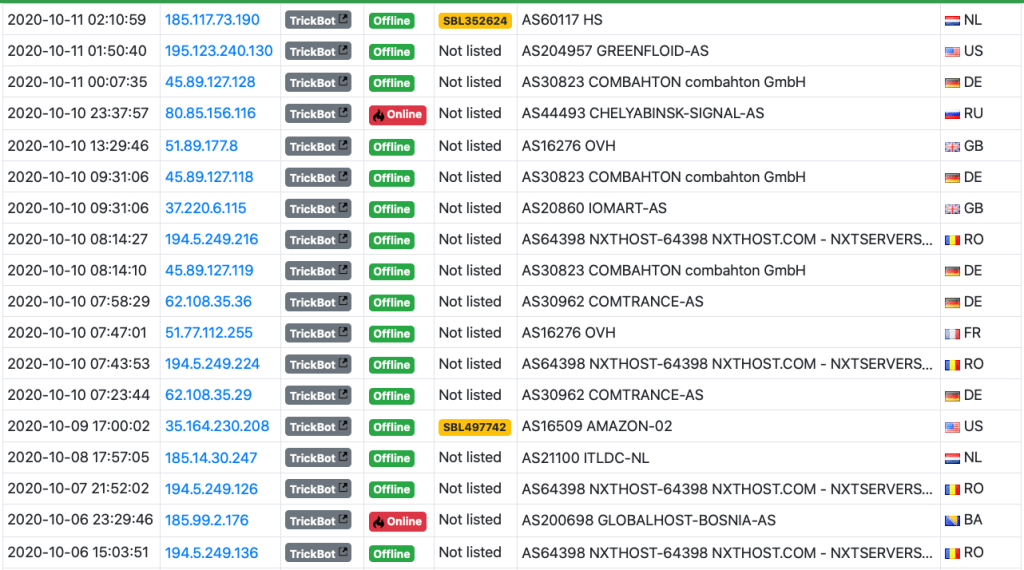Click the France flag next to FR
The height and width of the screenshot is (570, 1024).
point(952,334)
